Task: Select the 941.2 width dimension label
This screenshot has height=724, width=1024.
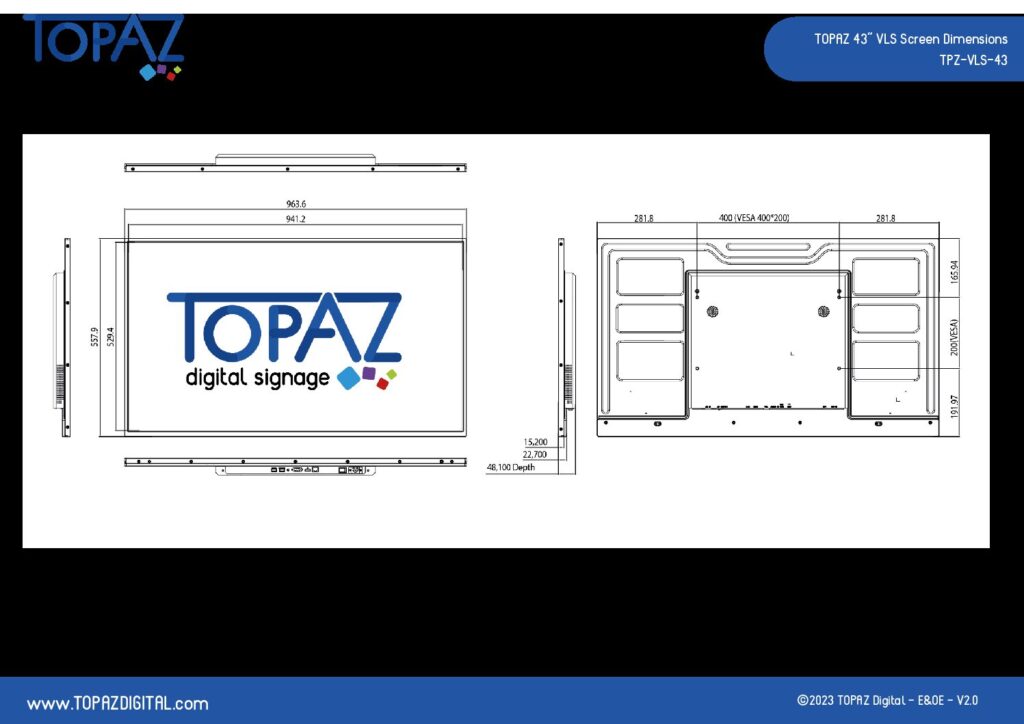Action: coord(296,219)
